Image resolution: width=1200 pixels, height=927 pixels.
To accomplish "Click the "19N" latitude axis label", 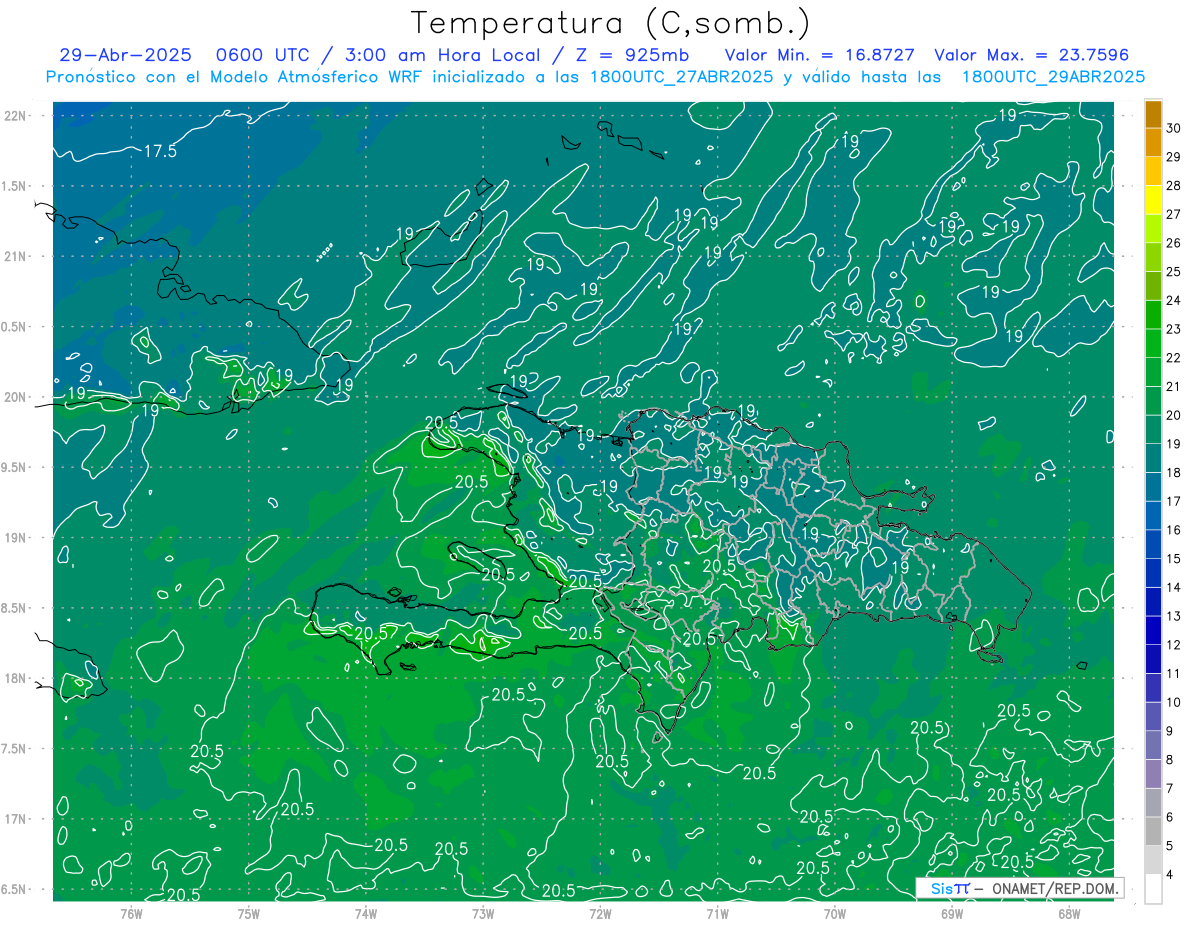I will 17,538.
